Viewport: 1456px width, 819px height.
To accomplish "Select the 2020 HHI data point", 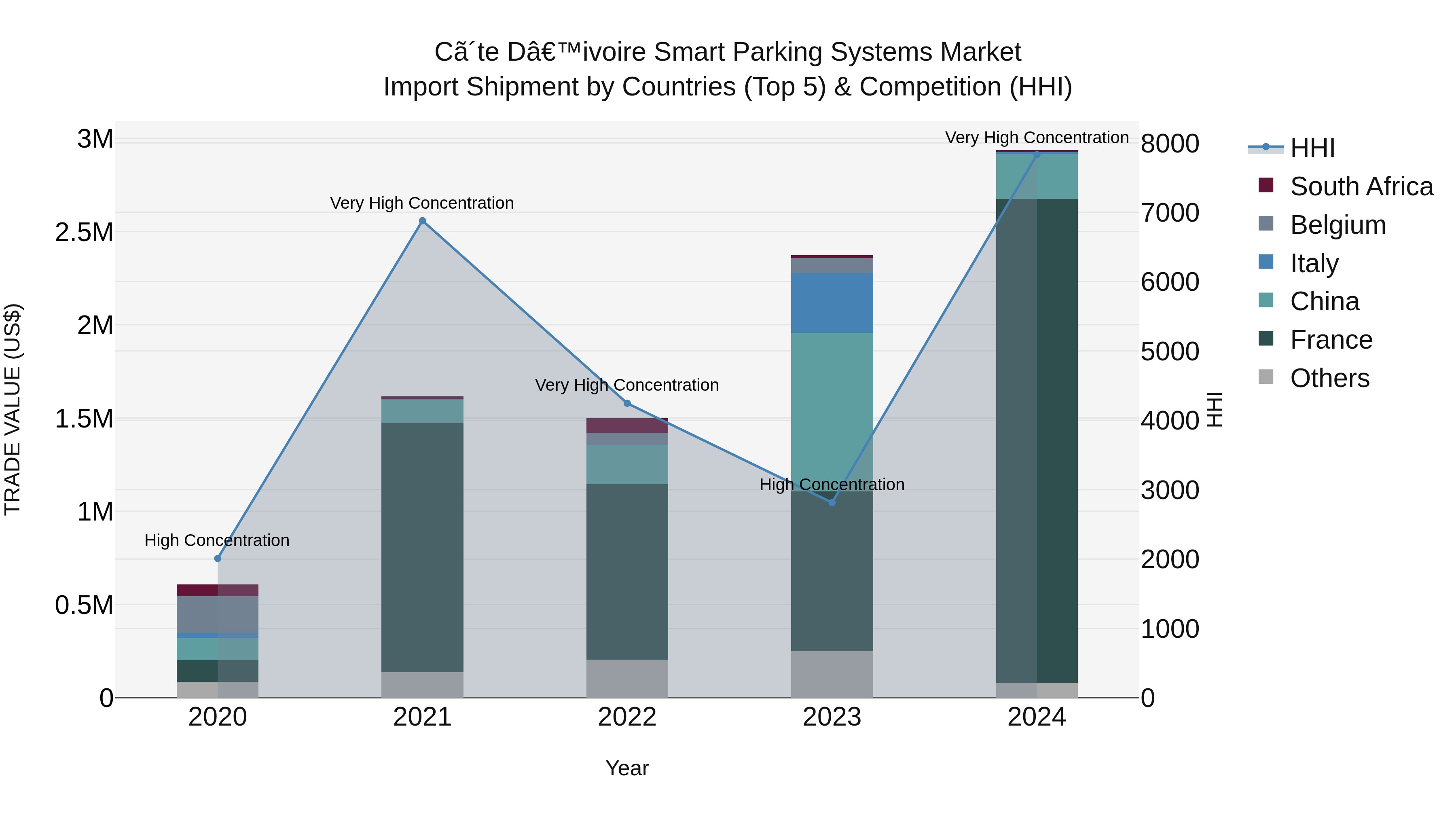I will (218, 559).
